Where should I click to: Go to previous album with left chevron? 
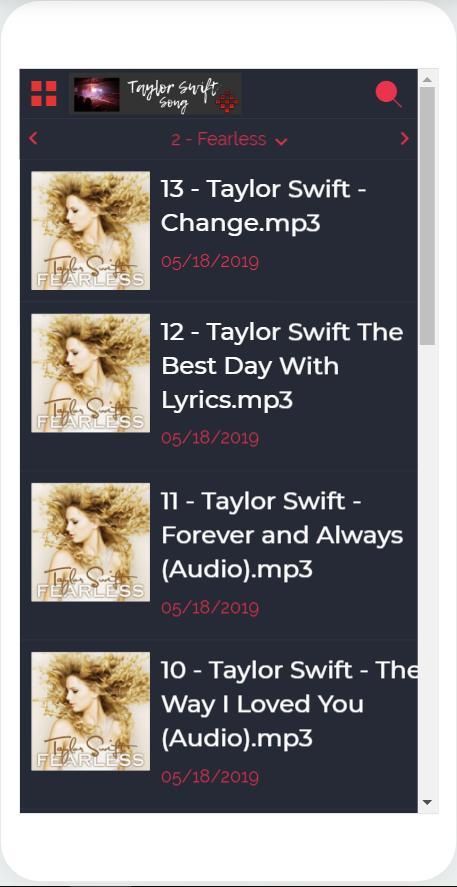pyautogui.click(x=33, y=138)
